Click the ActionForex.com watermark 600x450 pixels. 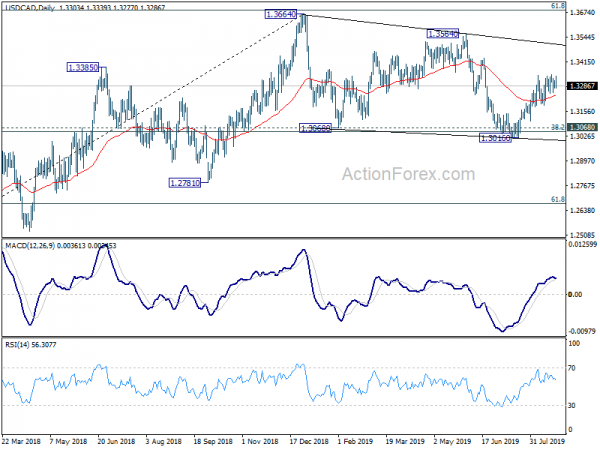pyautogui.click(x=408, y=174)
